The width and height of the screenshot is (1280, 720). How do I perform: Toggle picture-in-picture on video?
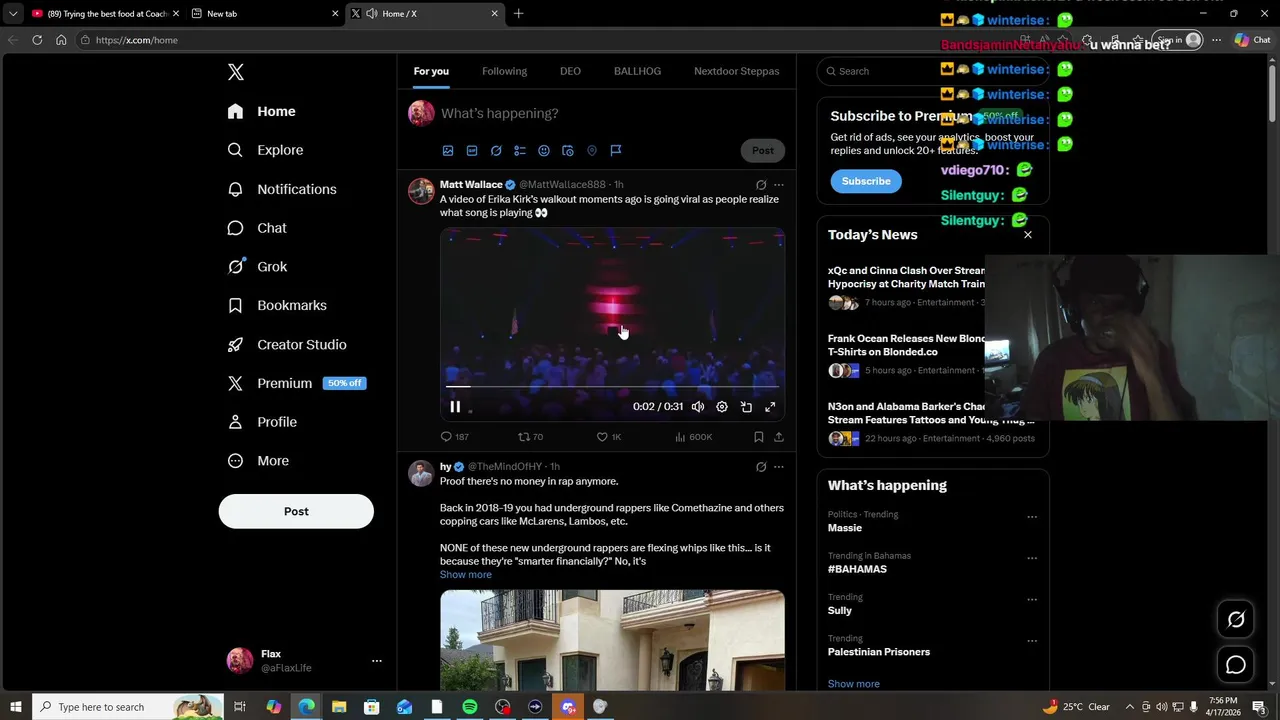pyautogui.click(x=746, y=407)
